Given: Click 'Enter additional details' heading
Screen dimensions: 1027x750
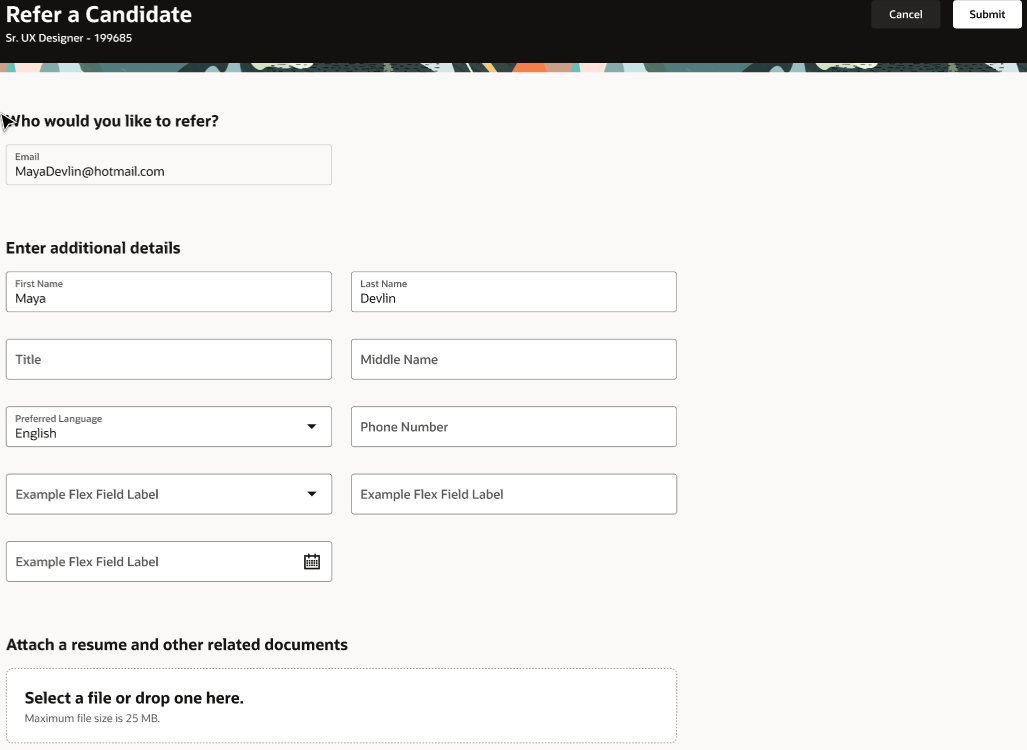Looking at the screenshot, I should coord(93,248).
